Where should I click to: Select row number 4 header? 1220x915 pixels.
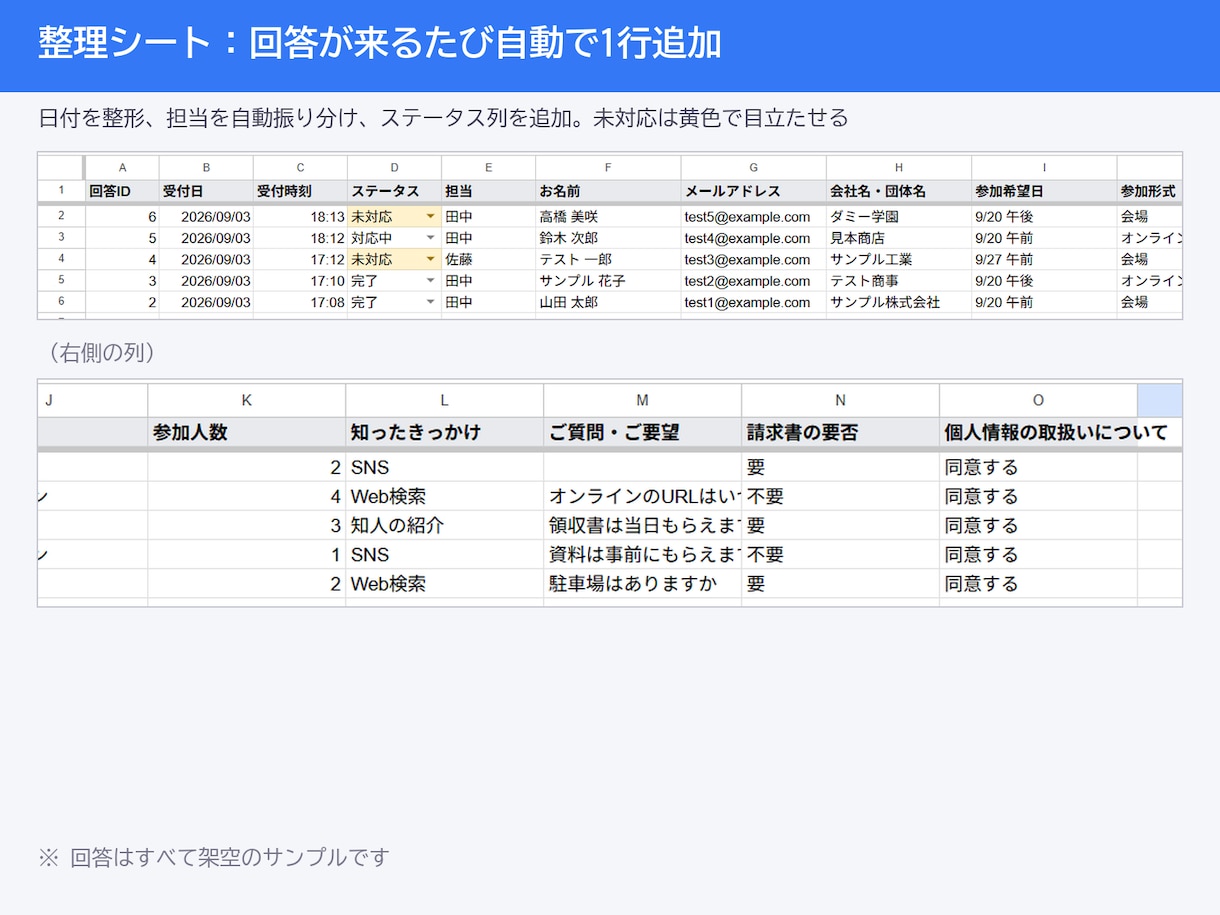point(61,259)
